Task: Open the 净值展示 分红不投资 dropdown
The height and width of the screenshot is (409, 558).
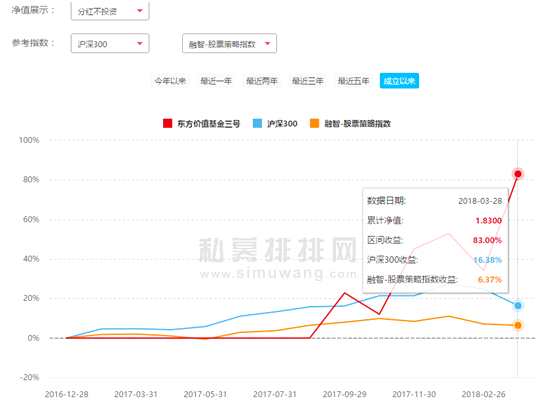Action: pyautogui.click(x=110, y=11)
